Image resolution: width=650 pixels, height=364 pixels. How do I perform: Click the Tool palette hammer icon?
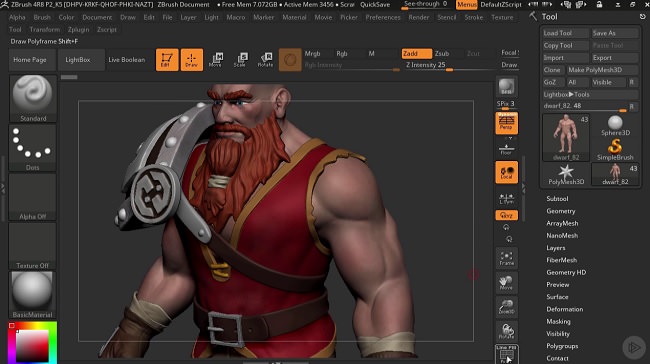(x=533, y=16)
